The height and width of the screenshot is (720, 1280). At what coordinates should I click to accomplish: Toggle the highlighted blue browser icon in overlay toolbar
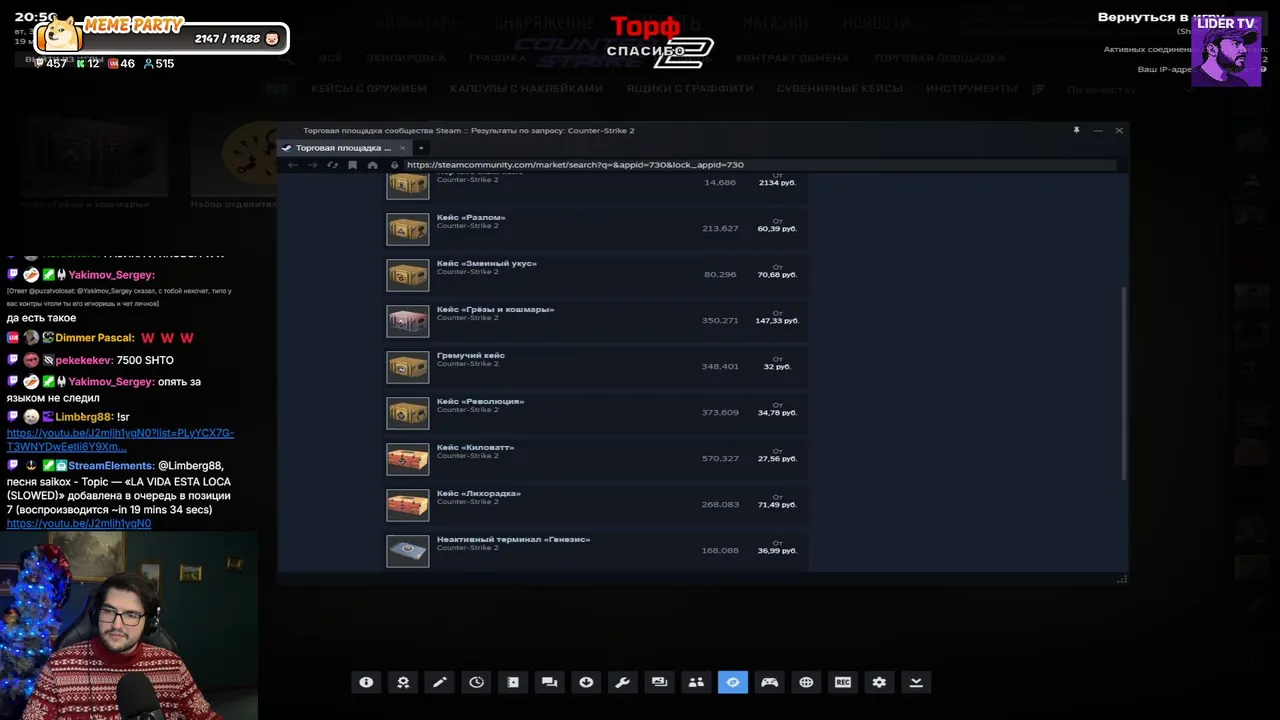point(732,682)
